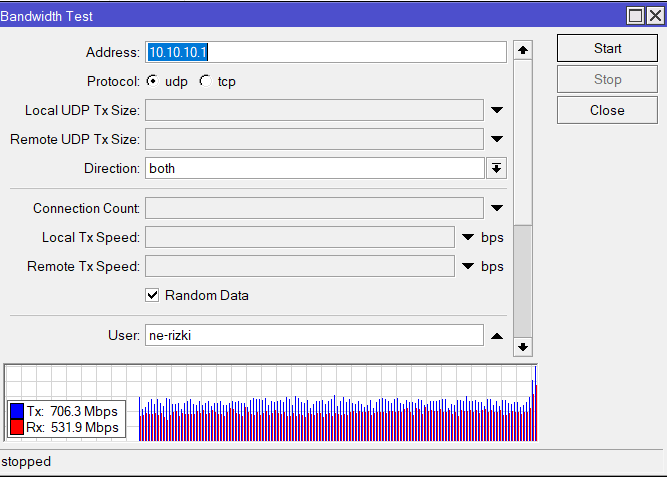Screen dimensions: 667x477
Task: Click the stopped status text
Action: [x=26, y=461]
